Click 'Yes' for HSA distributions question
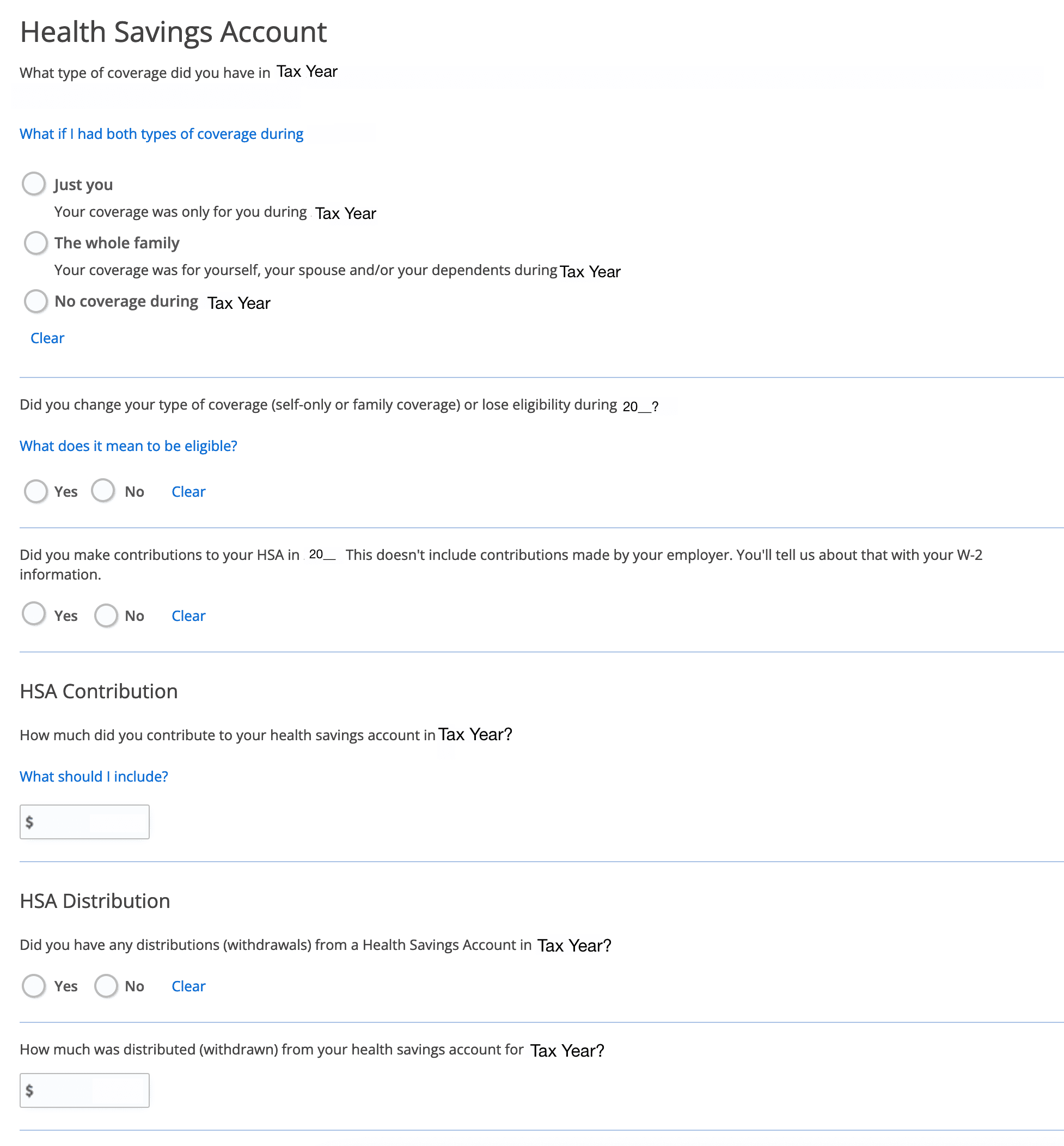This screenshot has height=1146, width=1064. tap(35, 986)
